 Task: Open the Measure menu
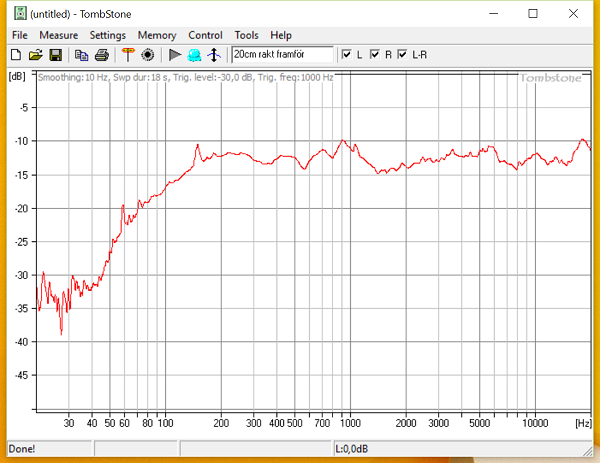click(59, 35)
